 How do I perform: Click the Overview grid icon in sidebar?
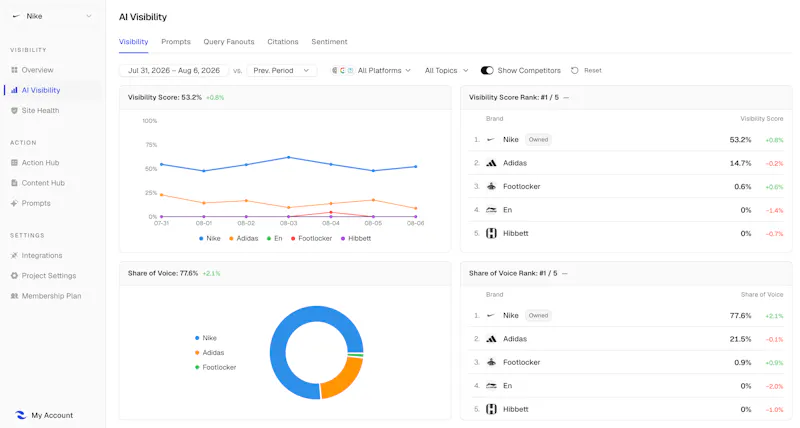pyautogui.click(x=14, y=70)
